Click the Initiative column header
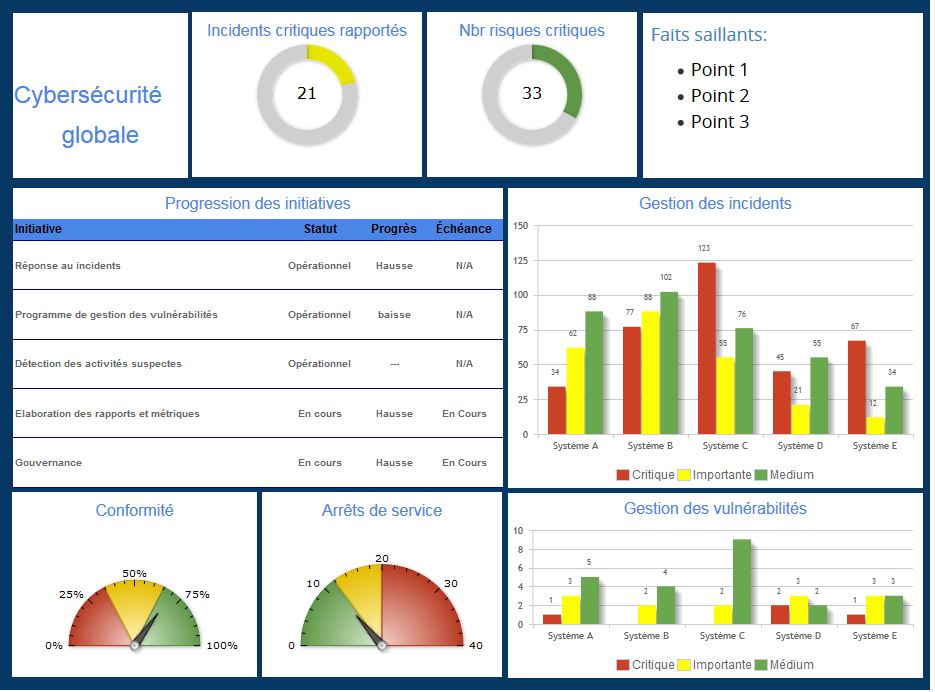The image size is (935, 692). click(38, 228)
